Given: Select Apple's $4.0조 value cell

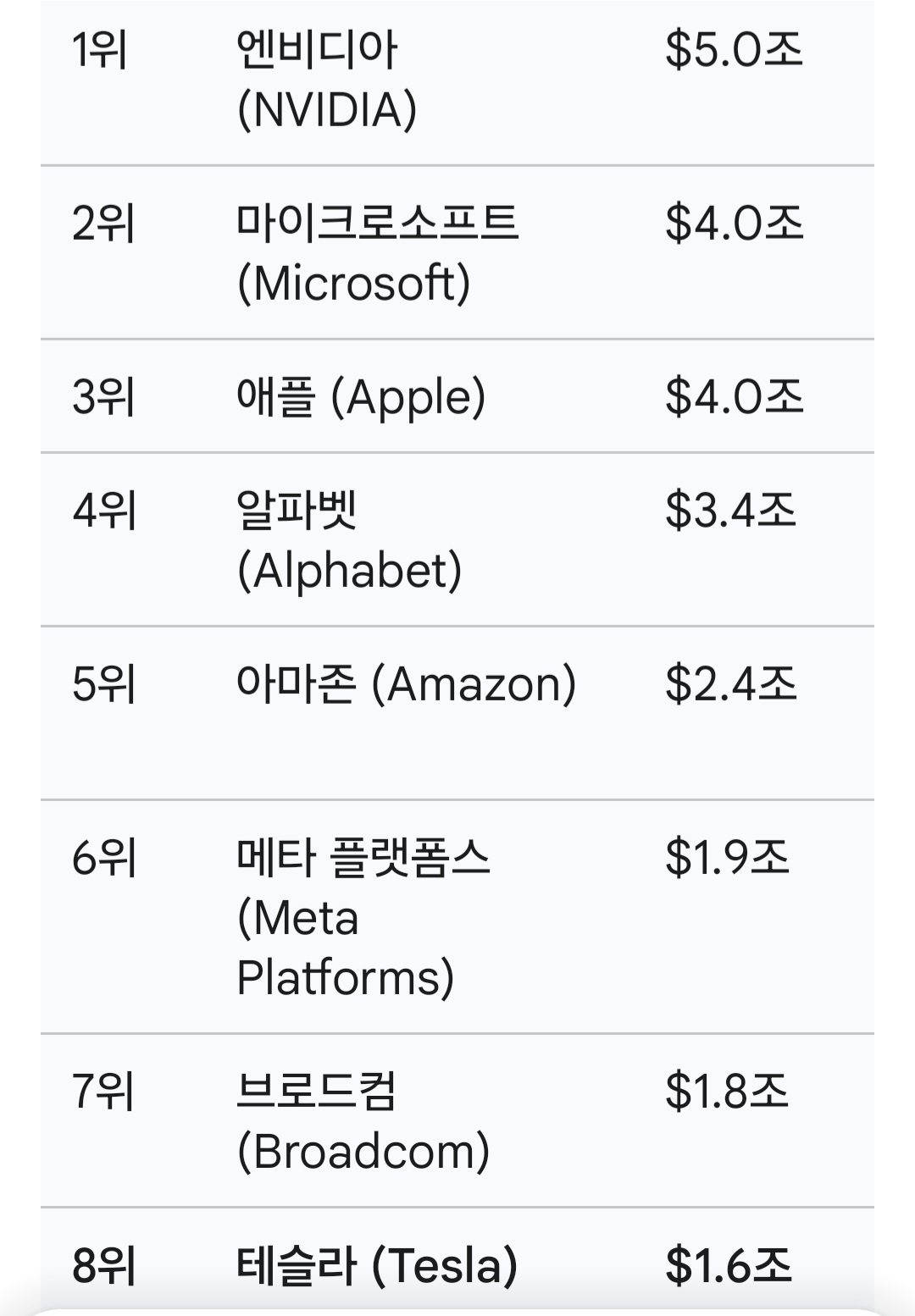Looking at the screenshot, I should coord(734,396).
